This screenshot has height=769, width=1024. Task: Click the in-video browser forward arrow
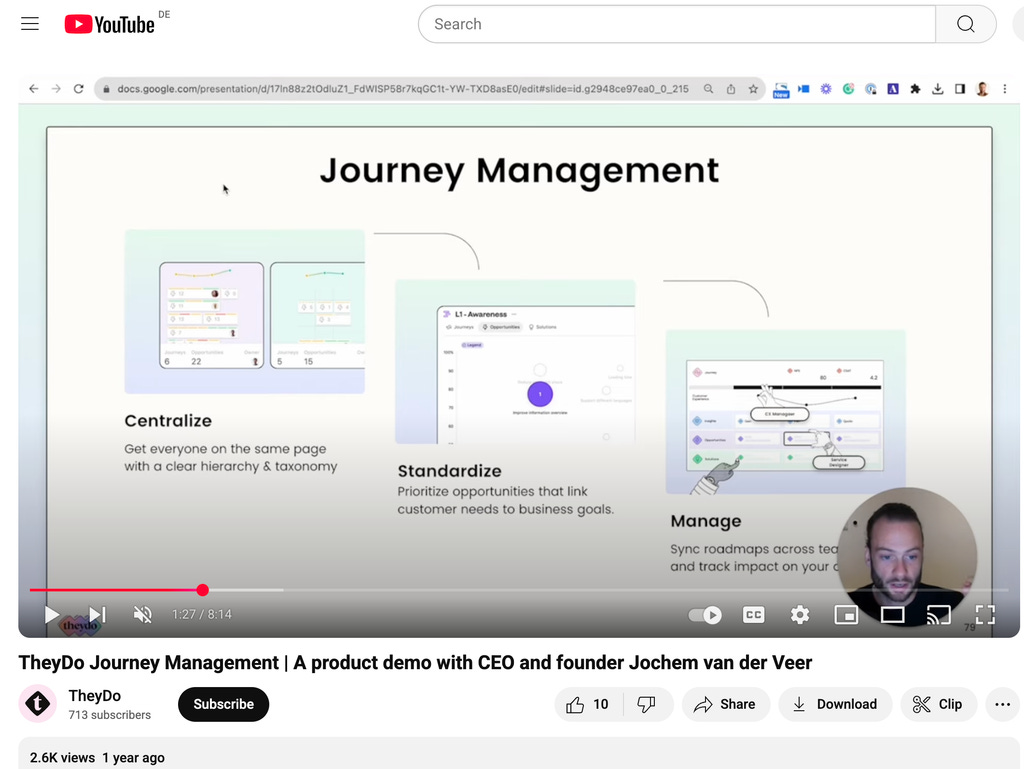click(56, 89)
